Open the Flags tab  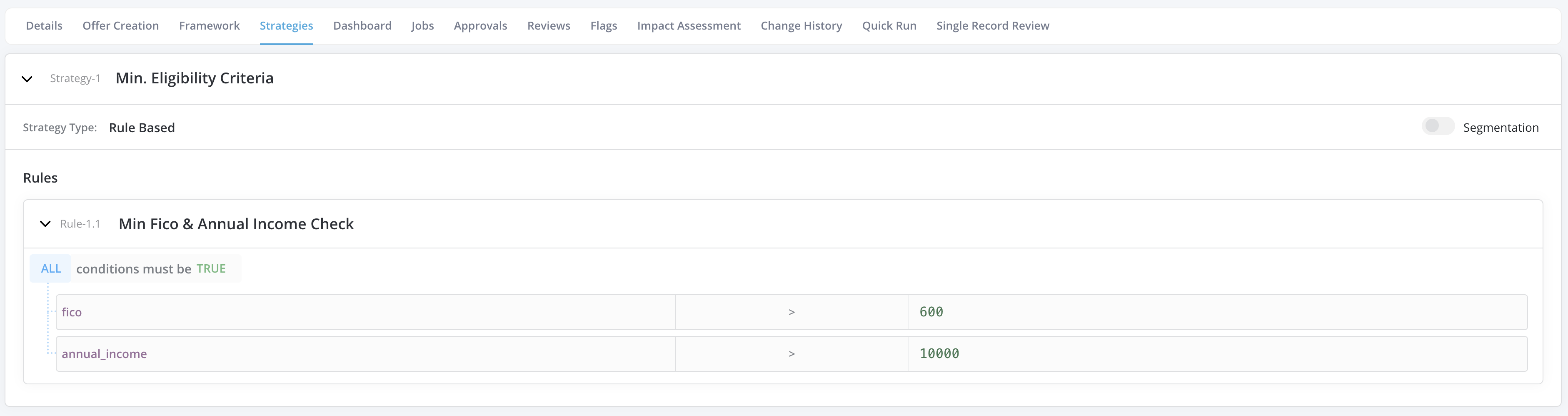(x=603, y=25)
